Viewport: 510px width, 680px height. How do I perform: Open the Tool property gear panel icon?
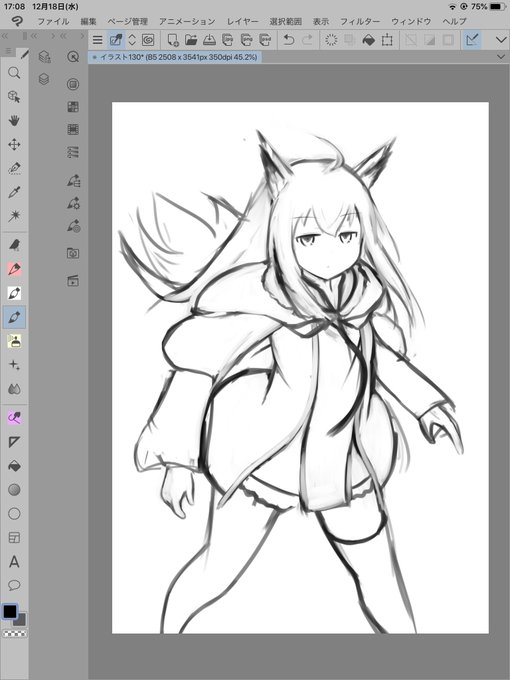click(x=73, y=203)
